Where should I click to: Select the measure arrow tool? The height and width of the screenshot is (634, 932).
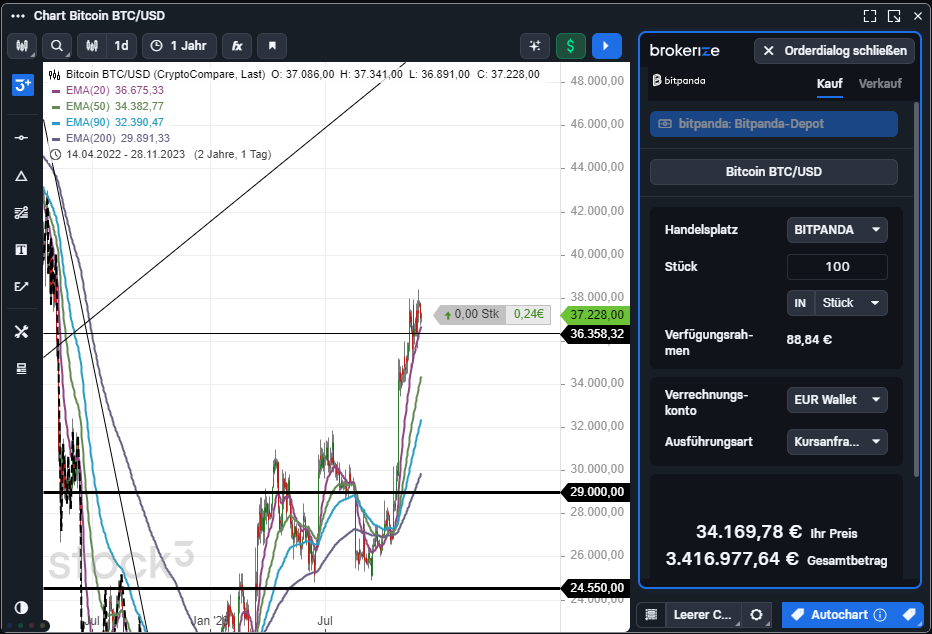pyautogui.click(x=21, y=286)
